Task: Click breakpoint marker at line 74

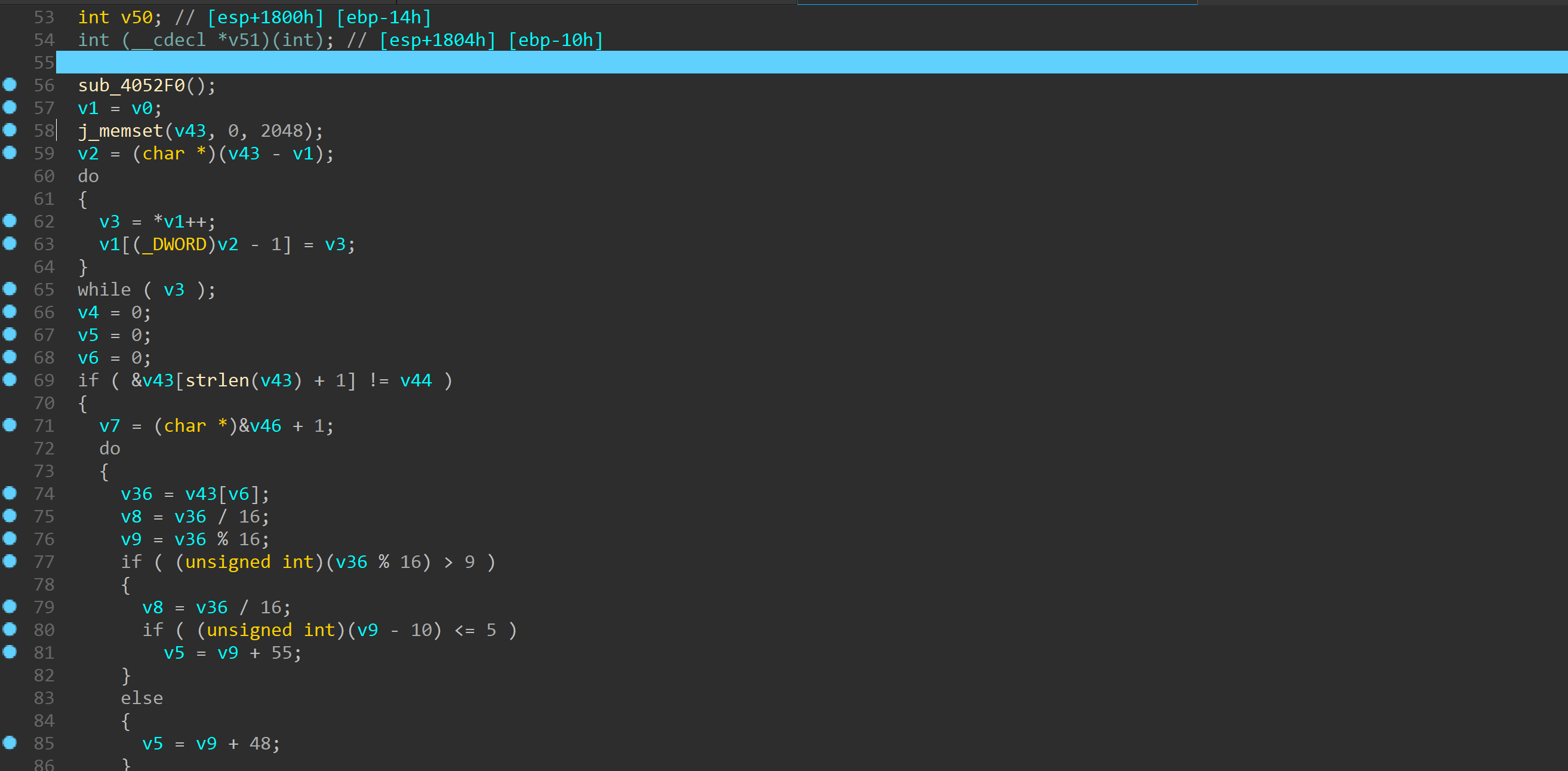Action: [x=10, y=493]
